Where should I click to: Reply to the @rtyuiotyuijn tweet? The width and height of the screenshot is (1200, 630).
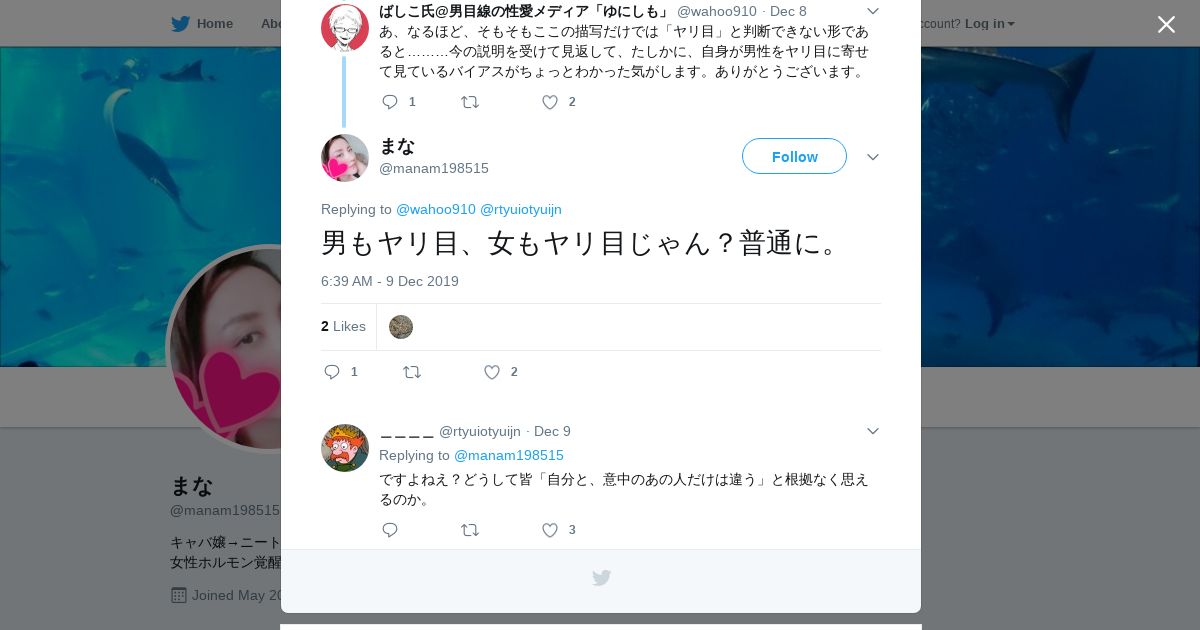point(390,530)
